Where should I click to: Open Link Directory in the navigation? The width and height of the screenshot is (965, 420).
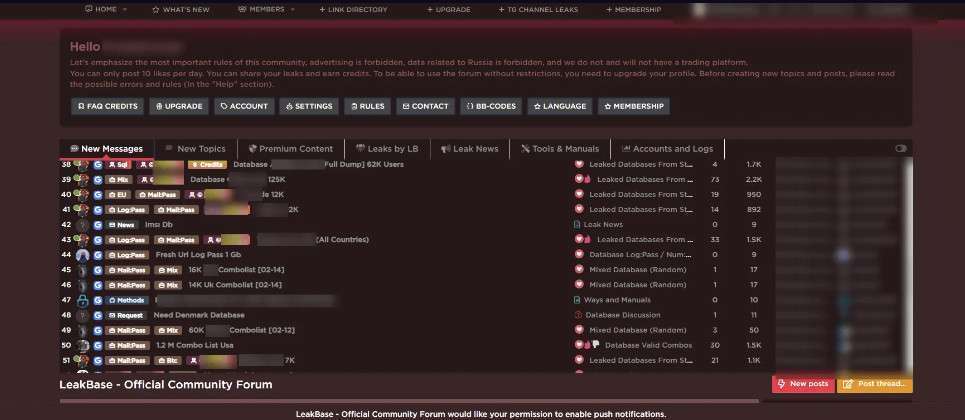[353, 10]
